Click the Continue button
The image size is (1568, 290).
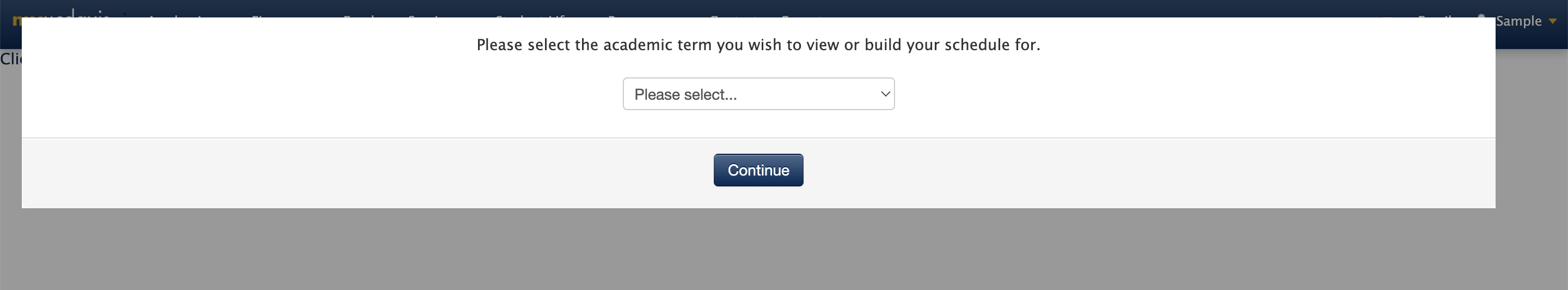click(x=758, y=170)
